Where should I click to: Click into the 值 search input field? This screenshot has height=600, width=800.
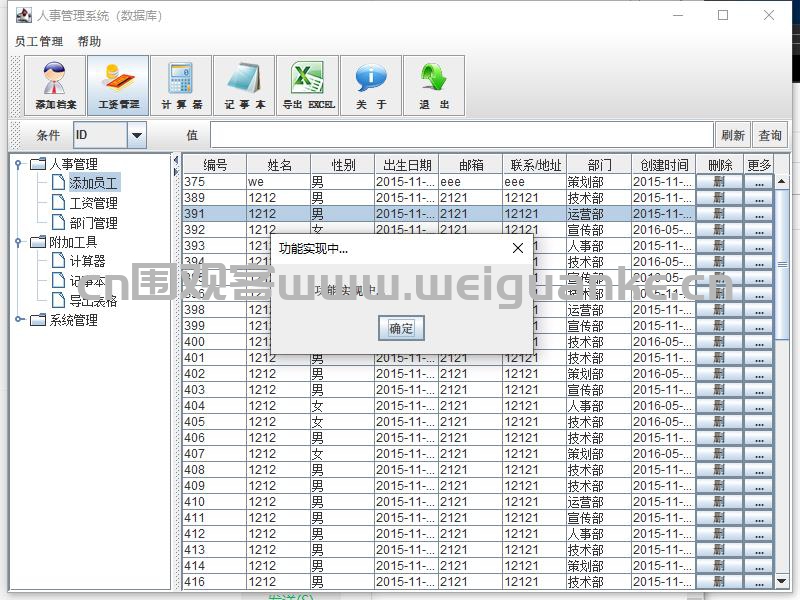click(461, 135)
